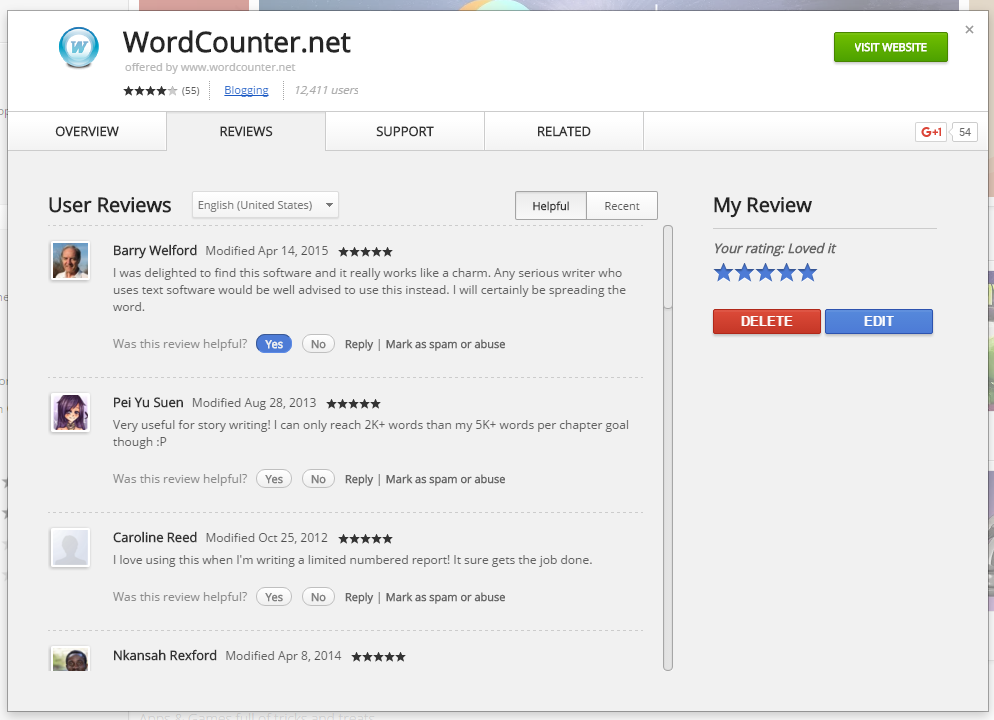Click 'Modified Oct 25, 2012' date

tap(267, 537)
